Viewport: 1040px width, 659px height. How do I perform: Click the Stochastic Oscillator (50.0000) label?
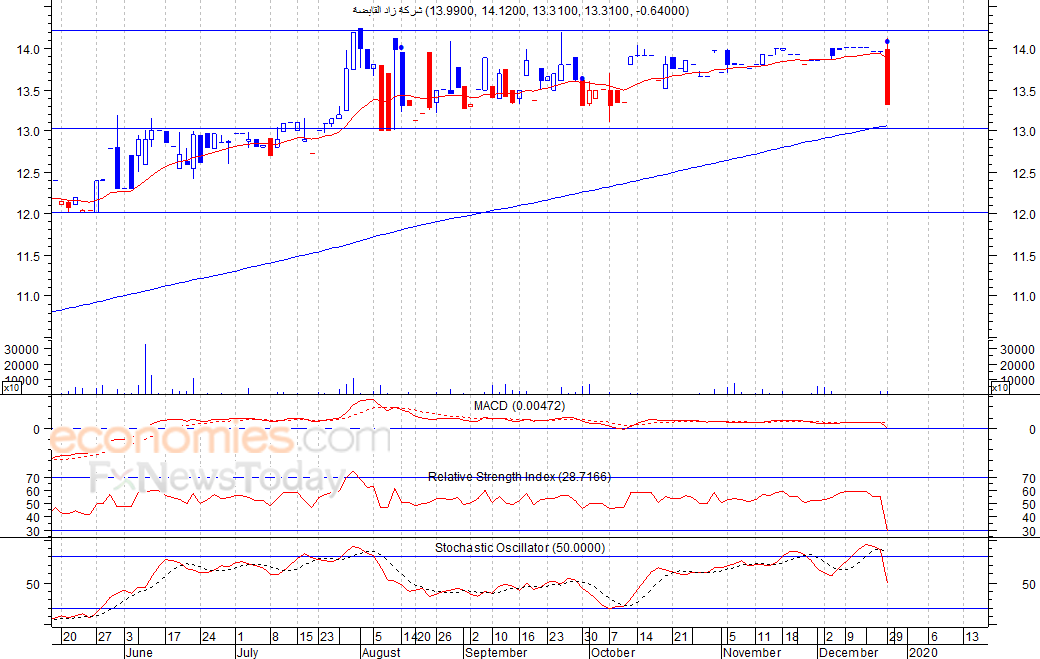(x=519, y=548)
